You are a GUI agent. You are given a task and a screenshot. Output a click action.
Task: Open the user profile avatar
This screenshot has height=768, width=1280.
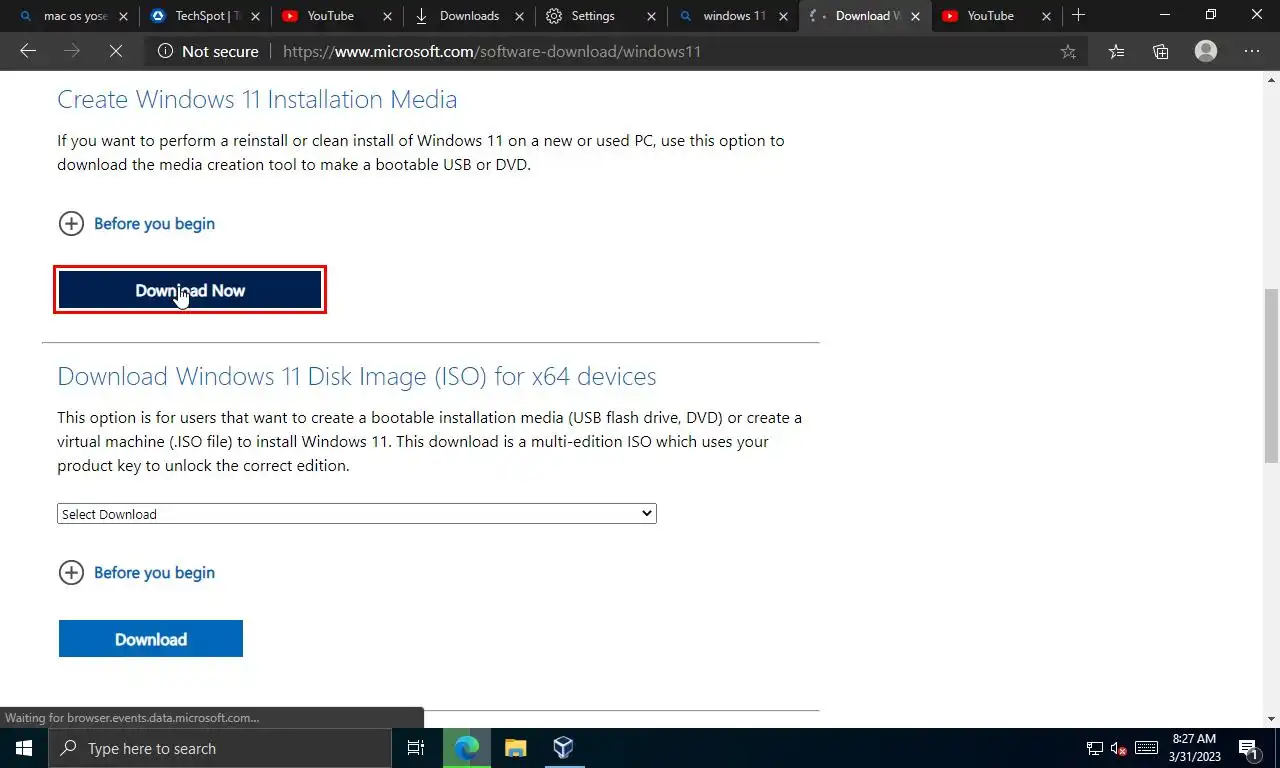coord(1206,51)
